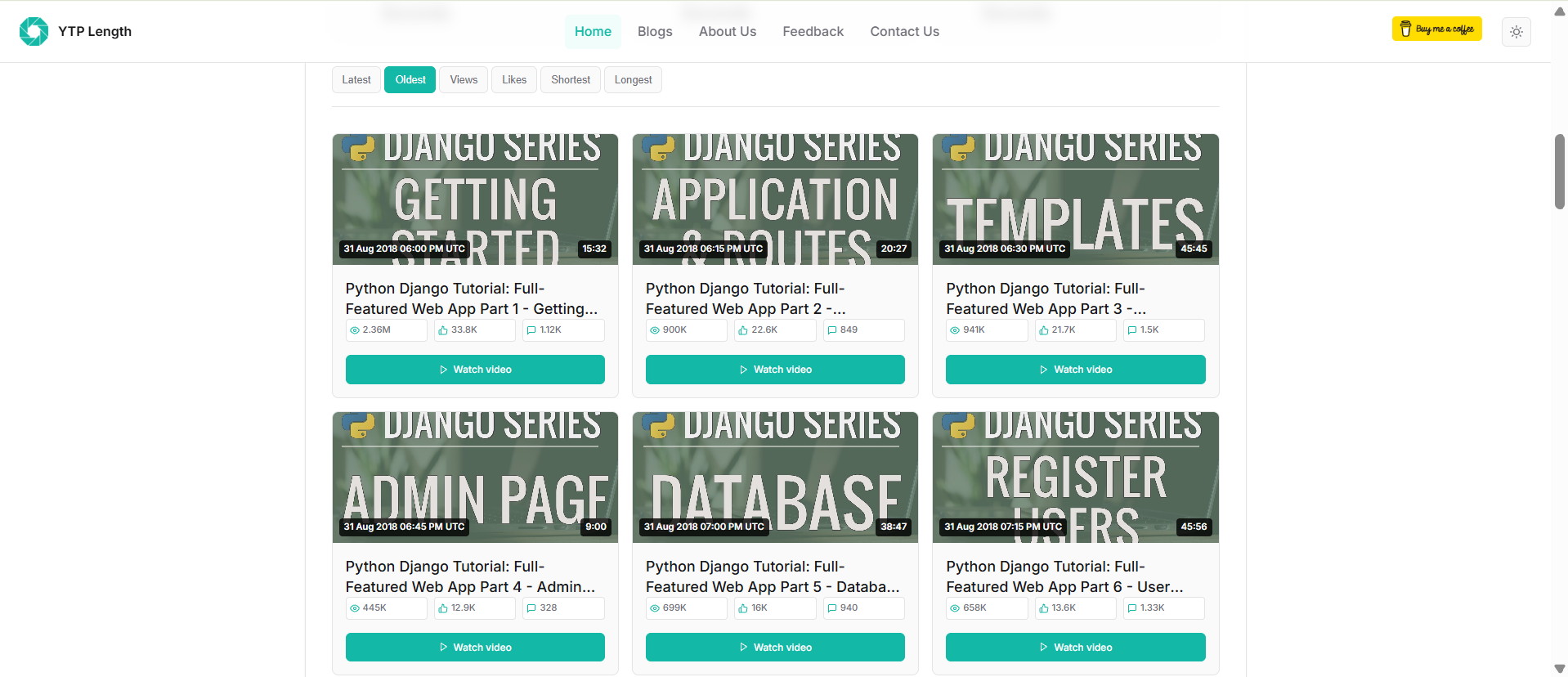1568x677 pixels.
Task: Sort videos by Longest duration
Action: 633,79
